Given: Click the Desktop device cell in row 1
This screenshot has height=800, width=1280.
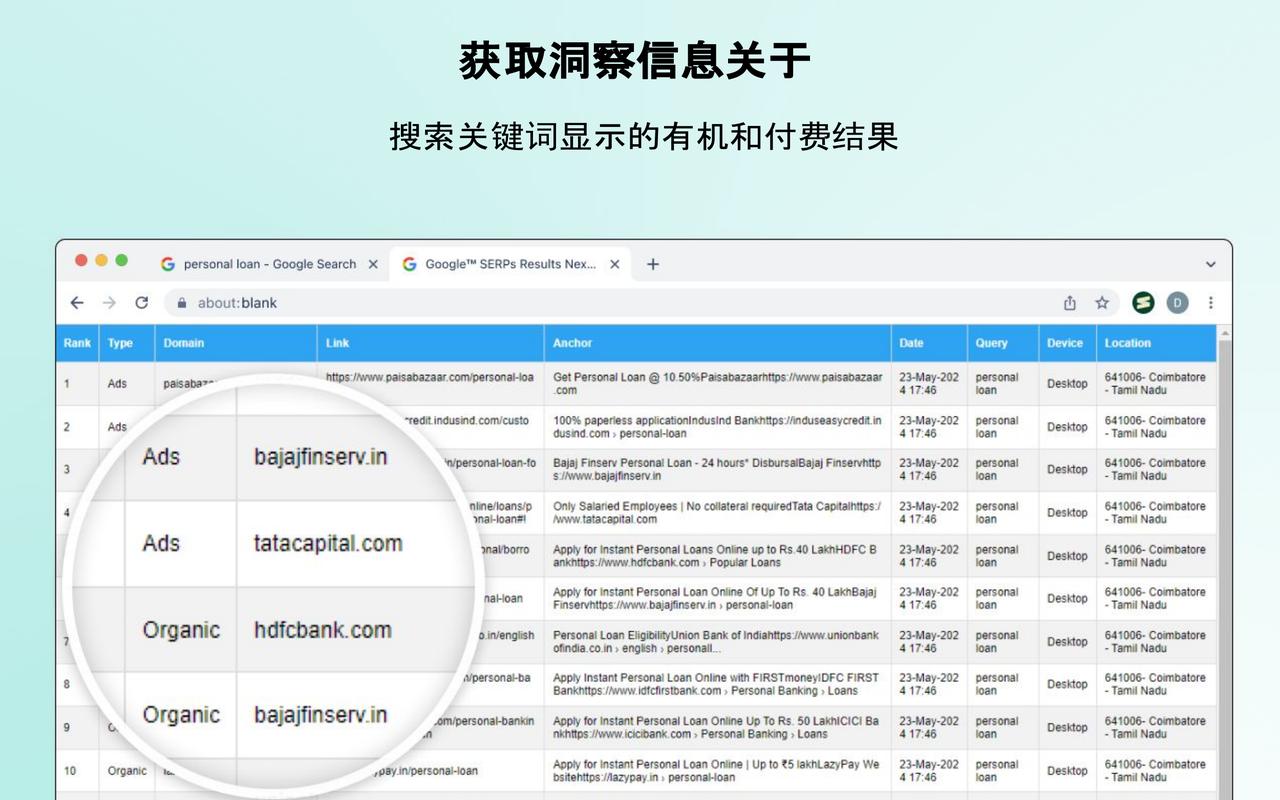Looking at the screenshot, I should [1067, 383].
